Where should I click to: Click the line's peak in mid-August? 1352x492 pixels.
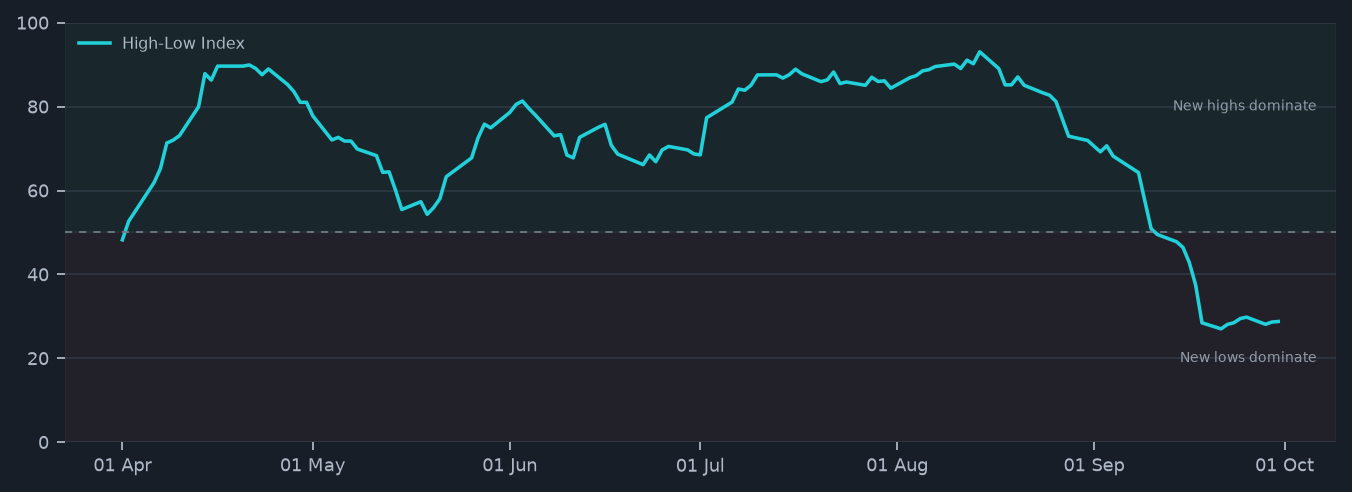coord(980,51)
